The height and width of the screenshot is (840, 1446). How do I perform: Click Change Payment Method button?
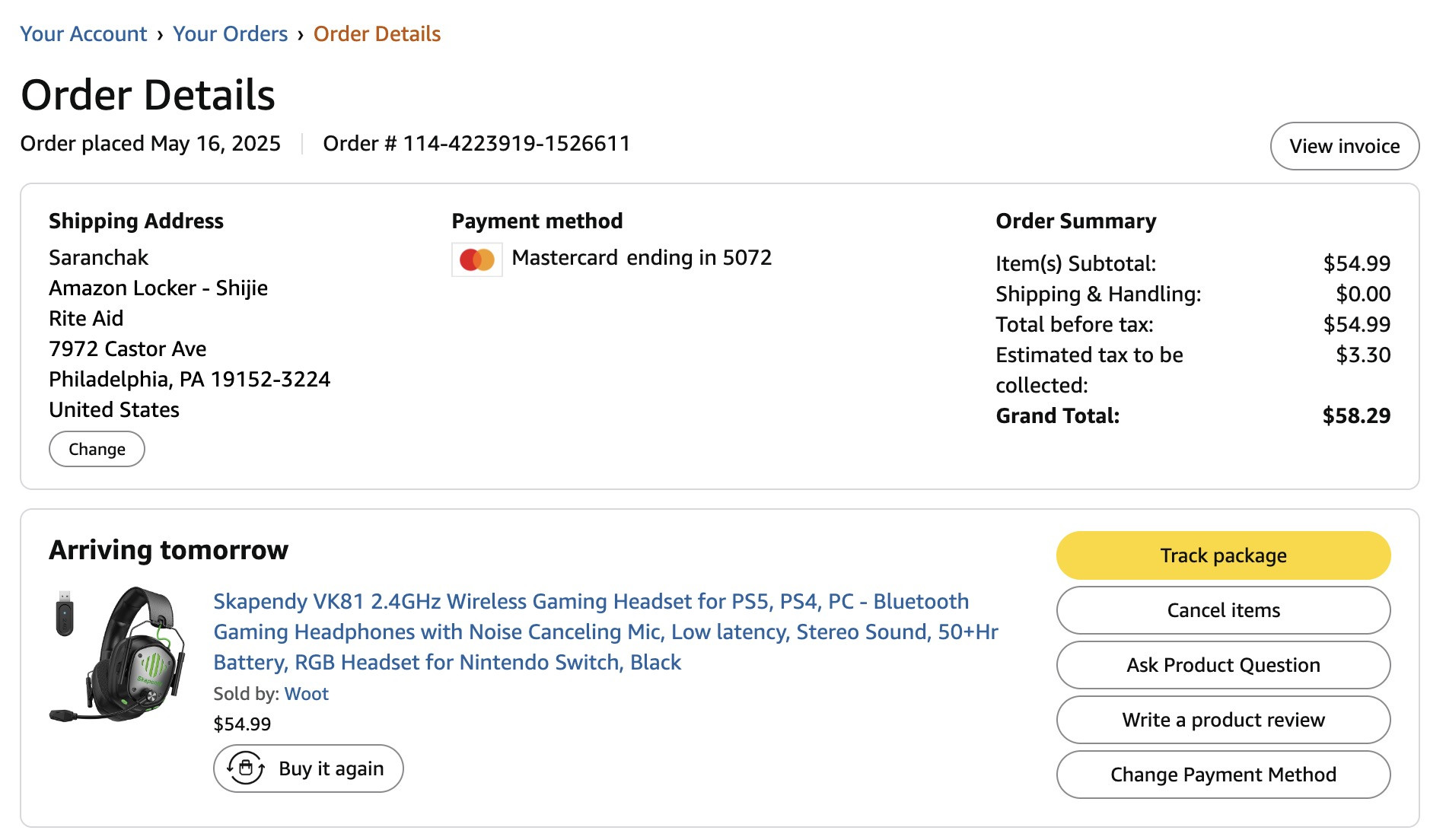(1223, 775)
